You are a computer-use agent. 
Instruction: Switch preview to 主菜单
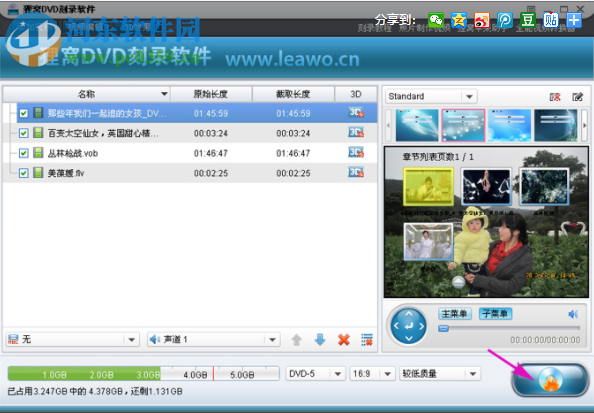click(x=455, y=314)
